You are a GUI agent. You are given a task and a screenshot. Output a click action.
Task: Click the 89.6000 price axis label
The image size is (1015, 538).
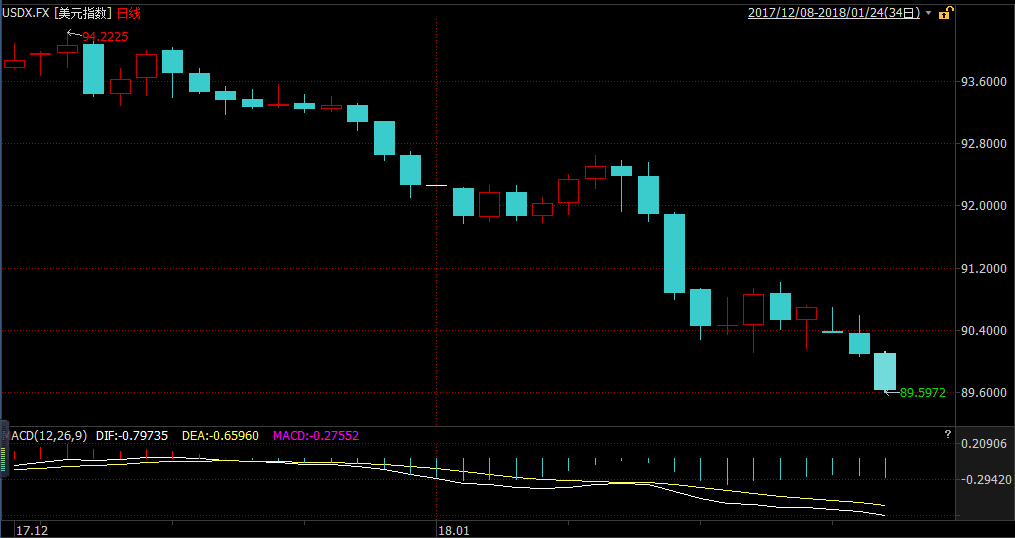(984, 393)
